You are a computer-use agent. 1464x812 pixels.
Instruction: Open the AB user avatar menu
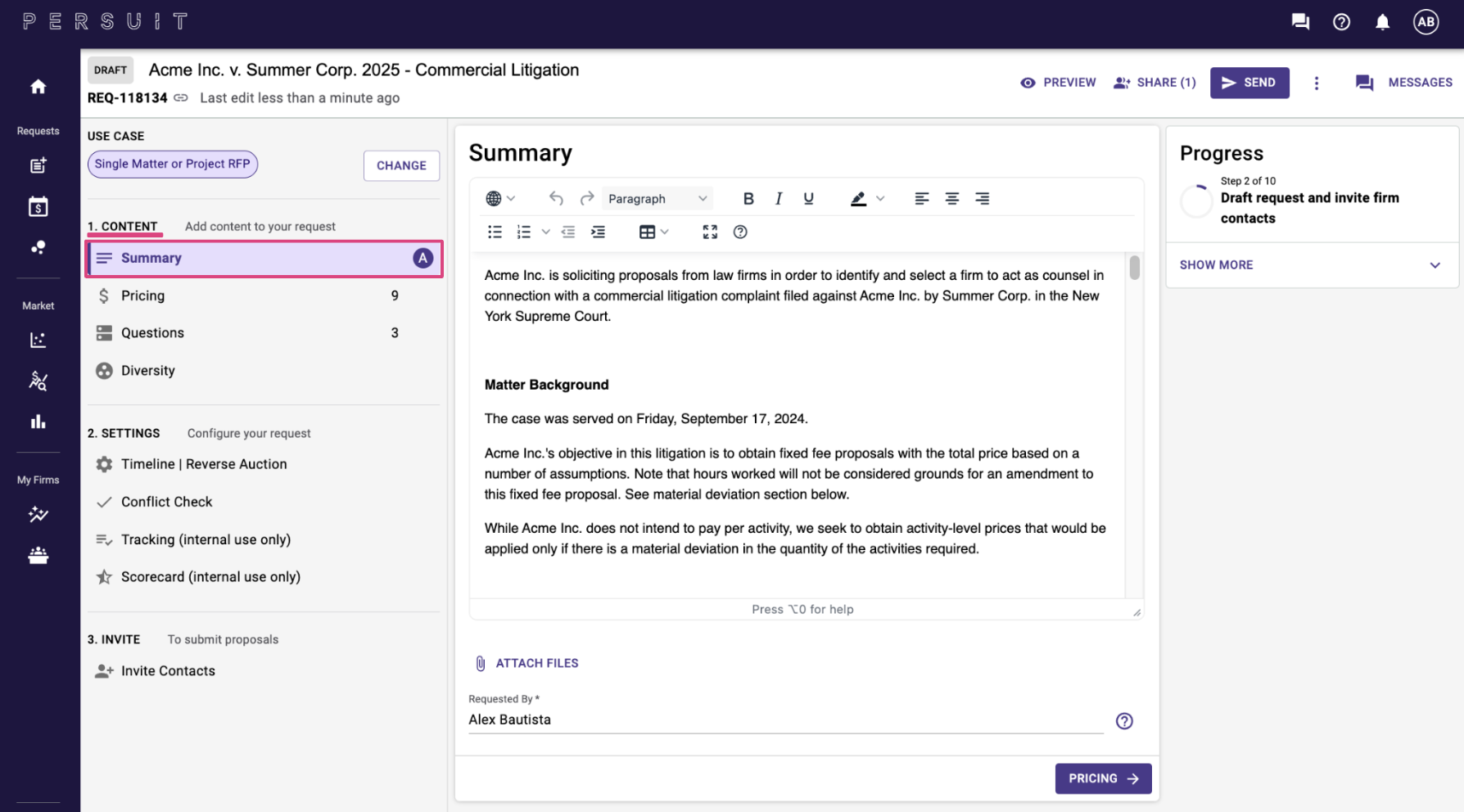1426,22
